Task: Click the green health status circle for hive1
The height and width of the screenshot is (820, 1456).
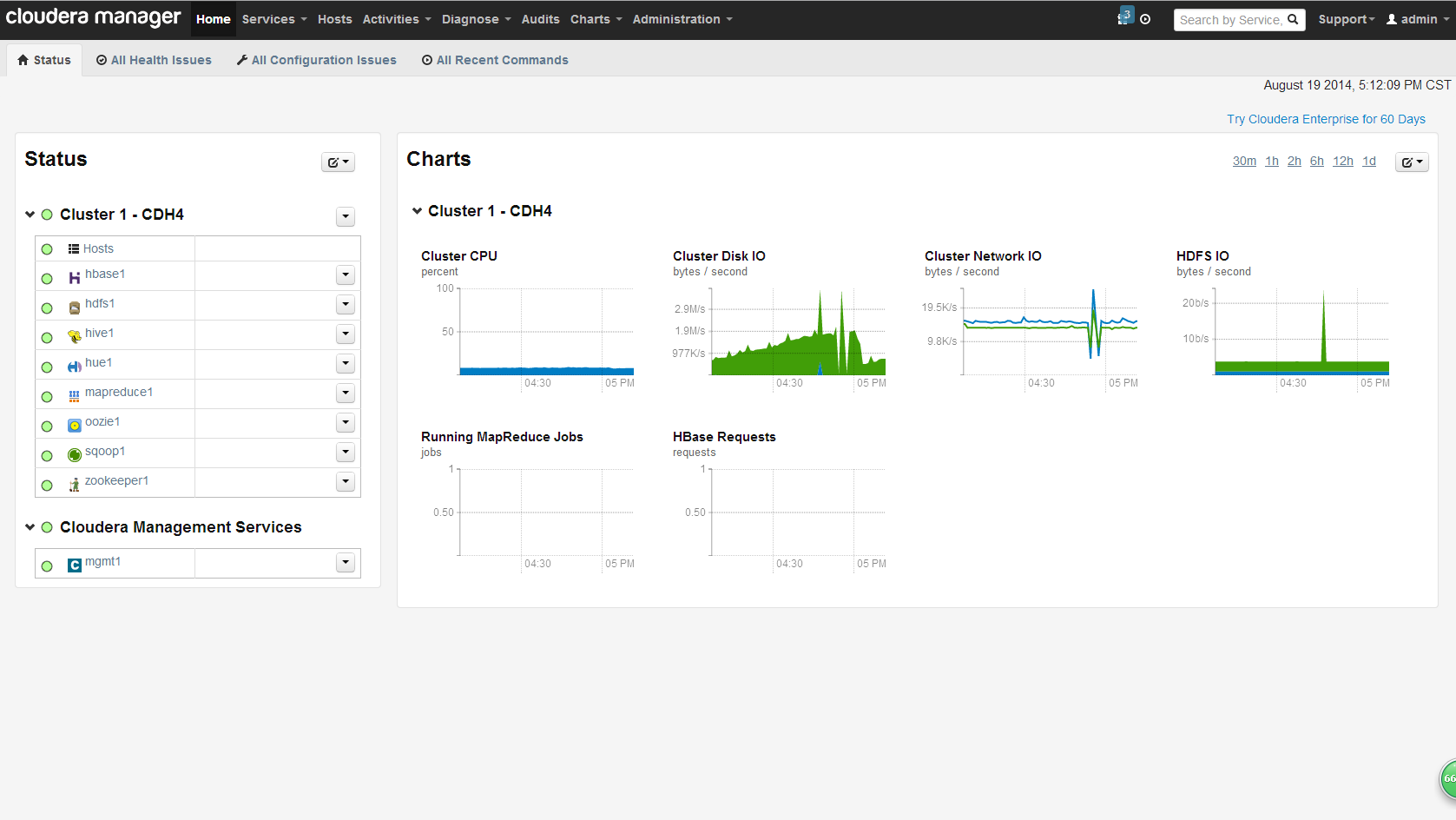Action: click(47, 338)
